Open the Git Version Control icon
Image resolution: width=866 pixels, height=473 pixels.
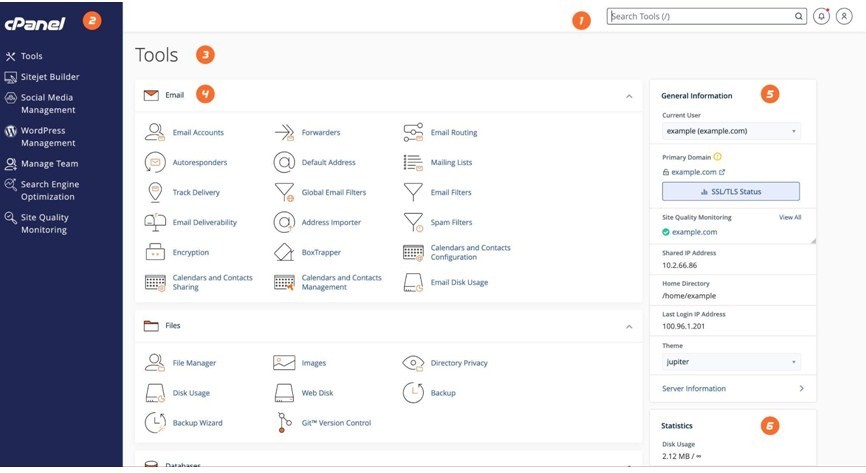coord(284,423)
